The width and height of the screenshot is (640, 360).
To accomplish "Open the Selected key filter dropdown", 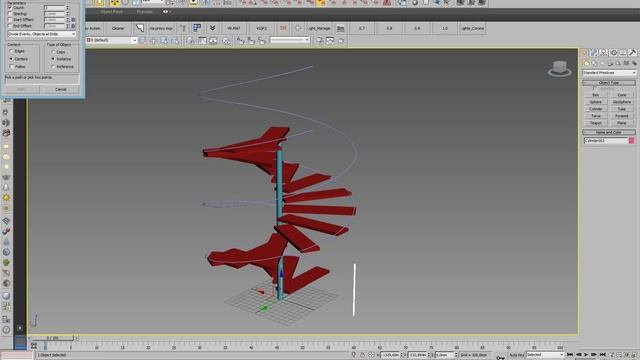I will 545,355.
